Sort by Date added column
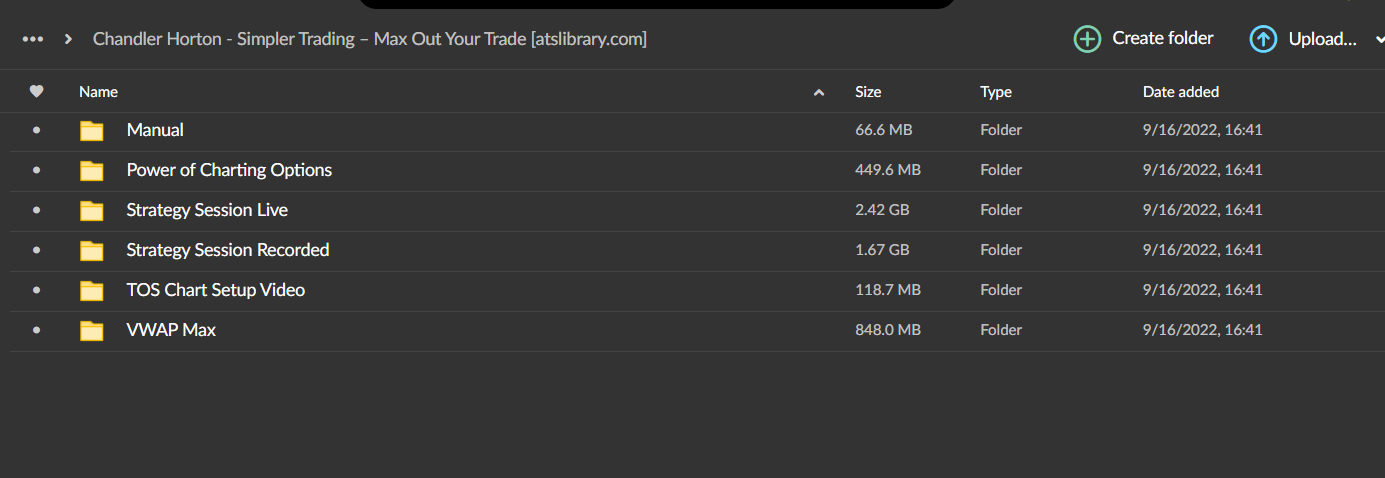 pyautogui.click(x=1181, y=92)
